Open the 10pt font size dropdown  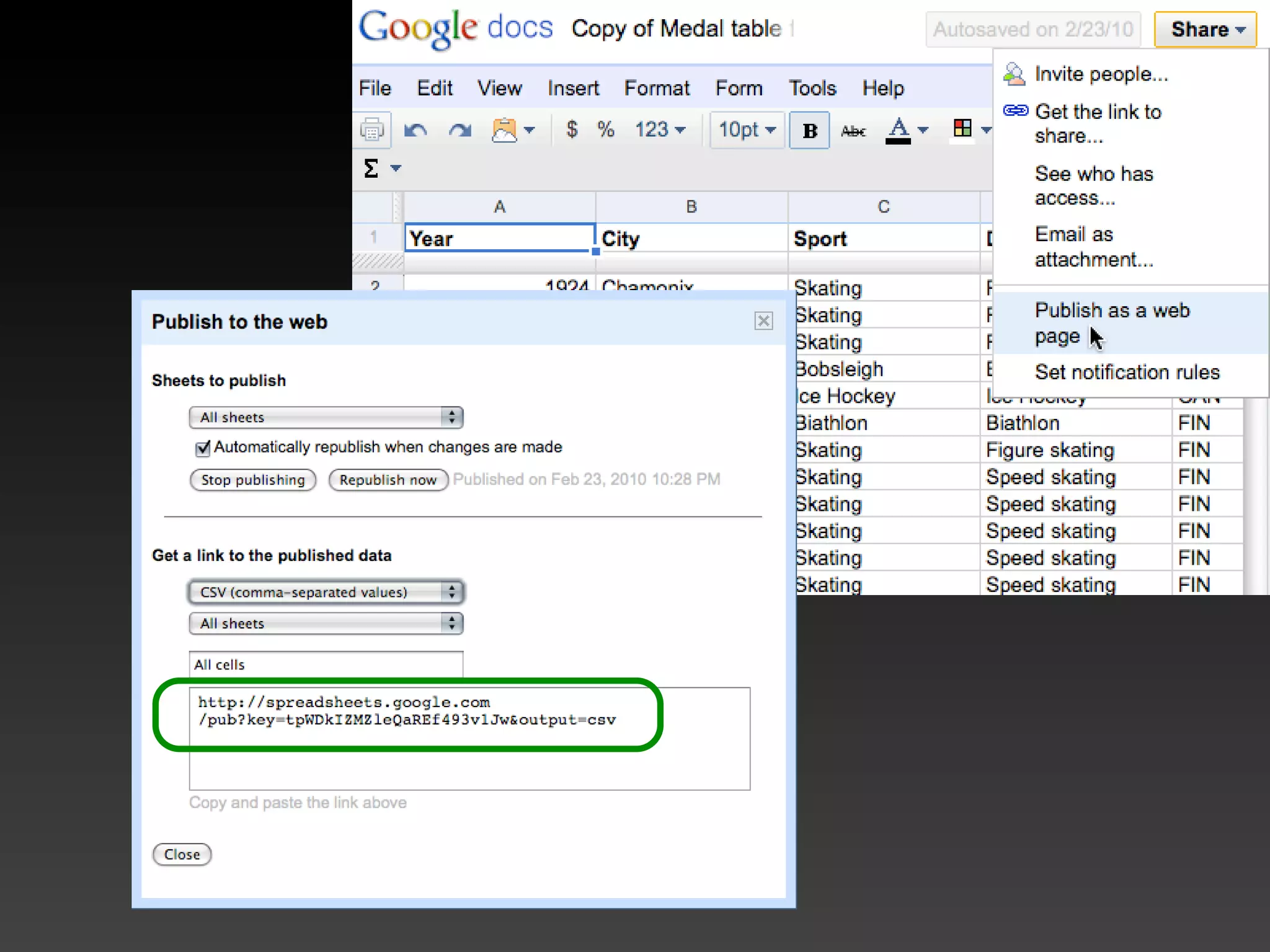[x=747, y=130]
